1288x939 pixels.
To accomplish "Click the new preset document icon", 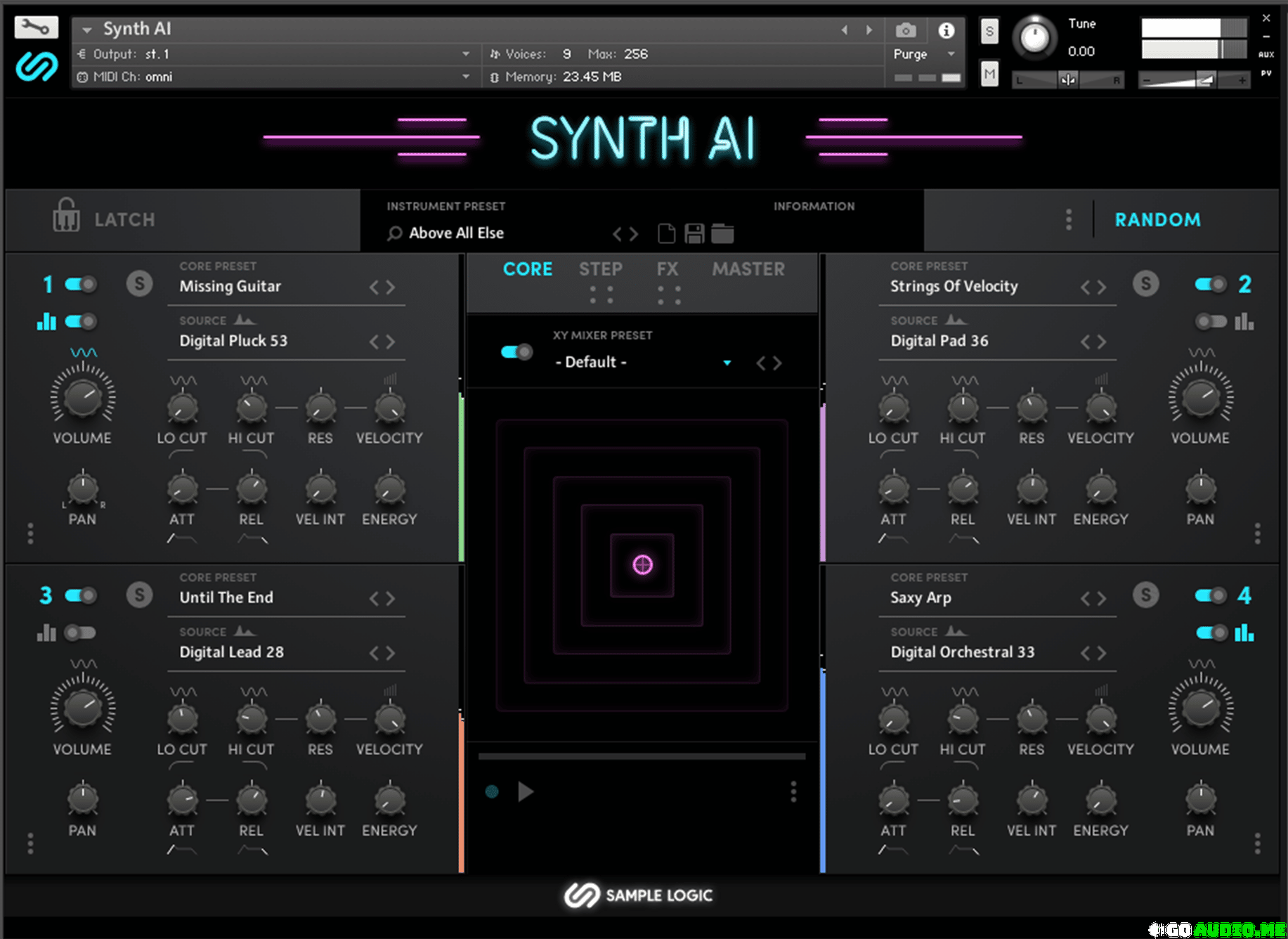I will (666, 233).
